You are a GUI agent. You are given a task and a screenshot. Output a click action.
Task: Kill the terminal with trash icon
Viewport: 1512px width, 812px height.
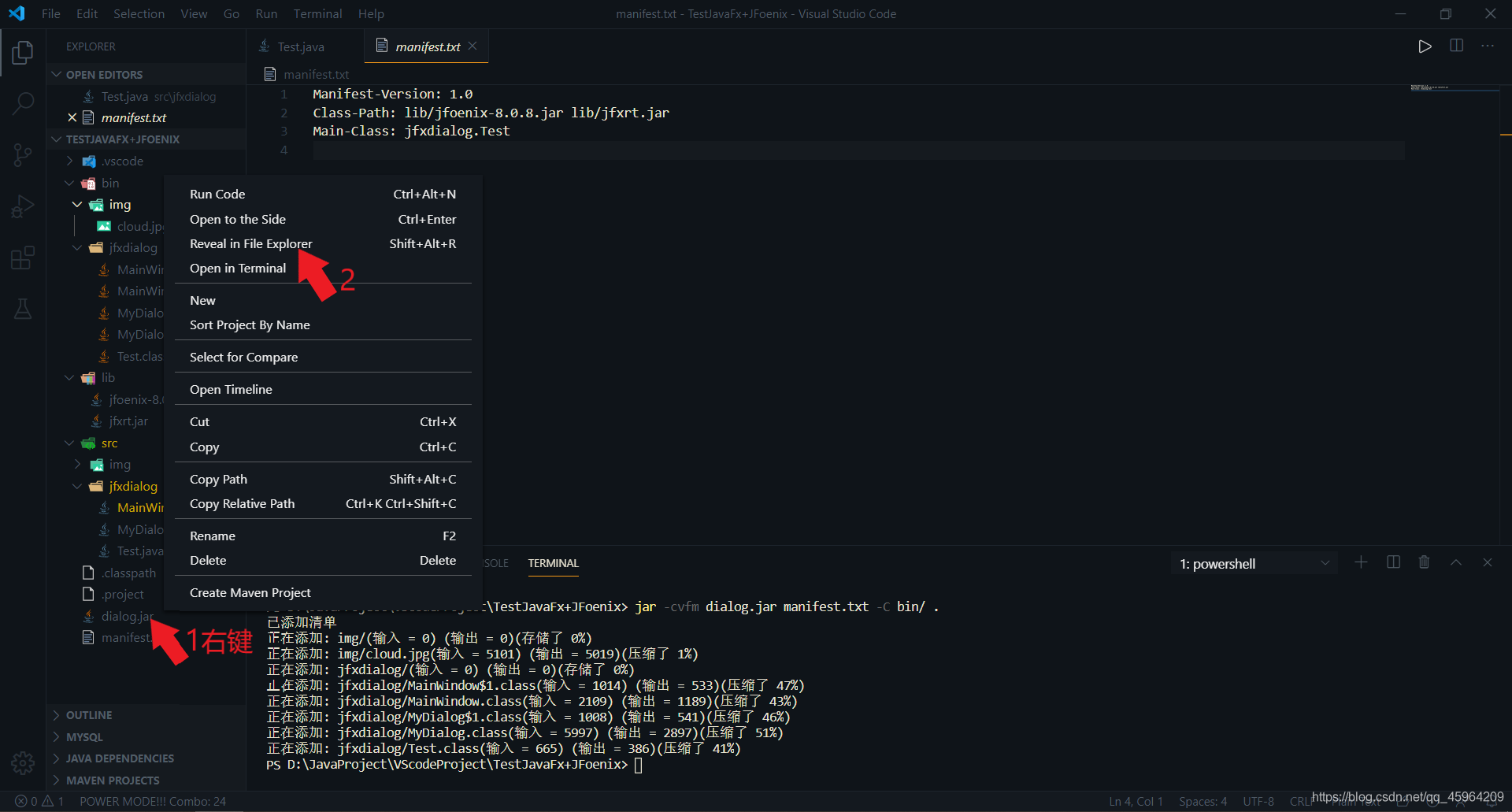click(1424, 562)
